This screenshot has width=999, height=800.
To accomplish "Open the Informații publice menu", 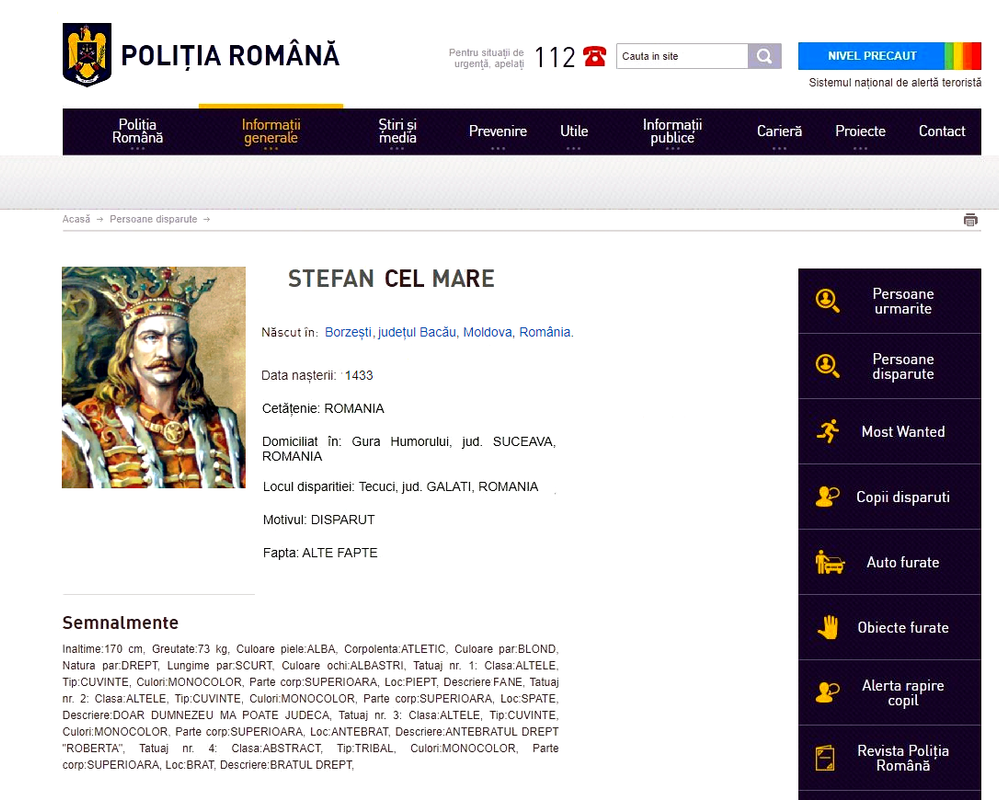I will coord(672,131).
